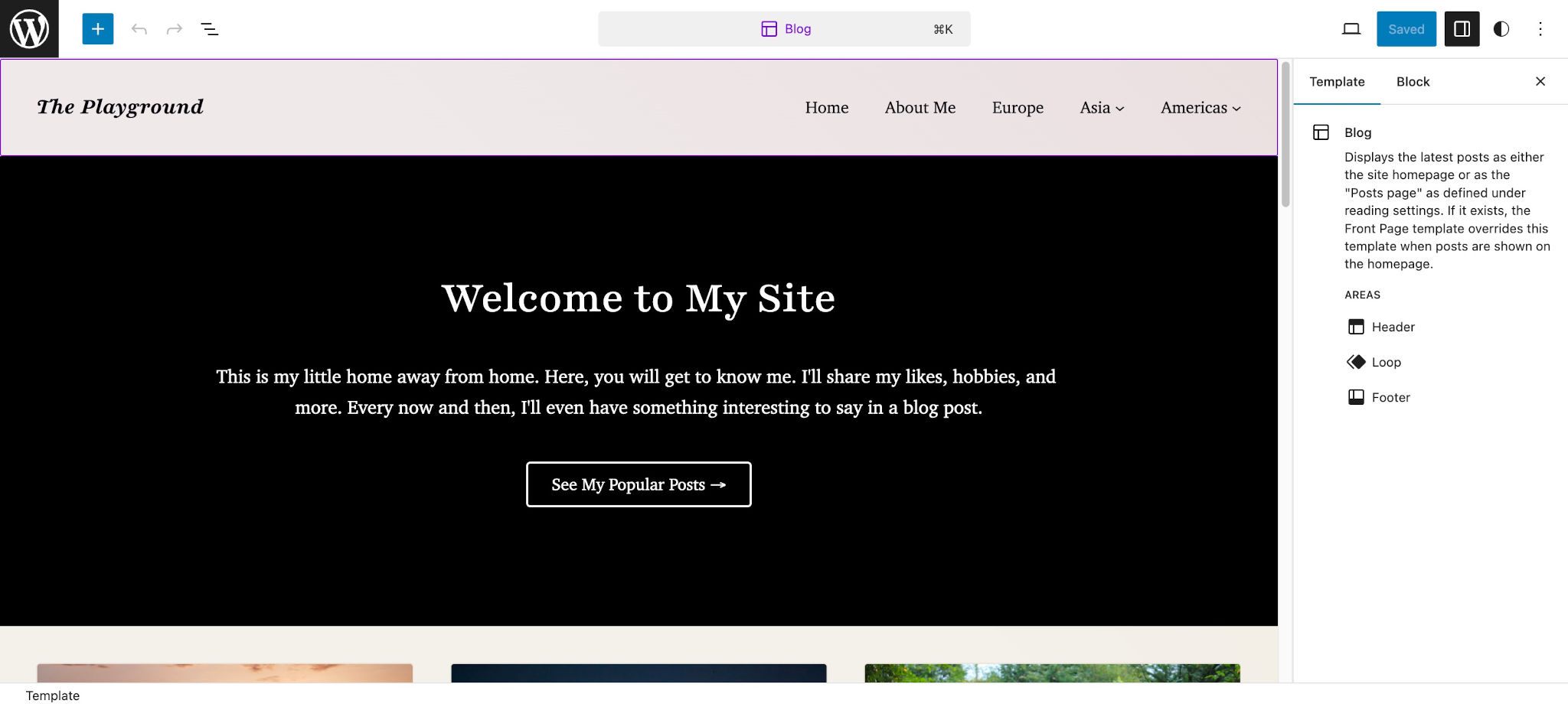Open the About Me navigation link
This screenshot has width=1568, height=707.
[920, 108]
